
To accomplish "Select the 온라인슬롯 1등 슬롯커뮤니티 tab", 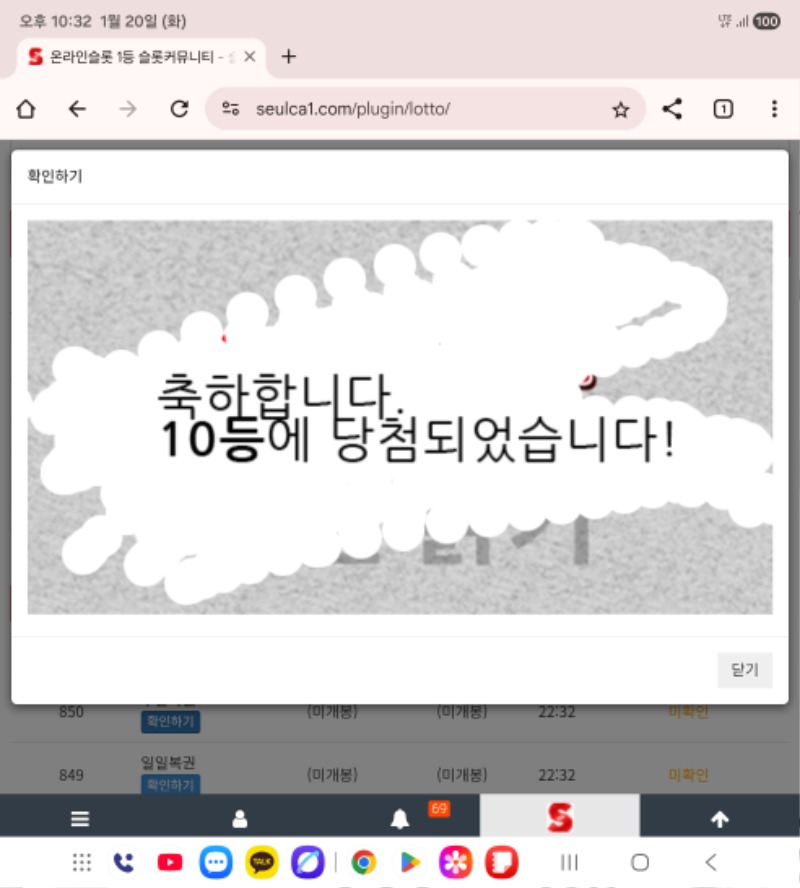I will (x=130, y=57).
